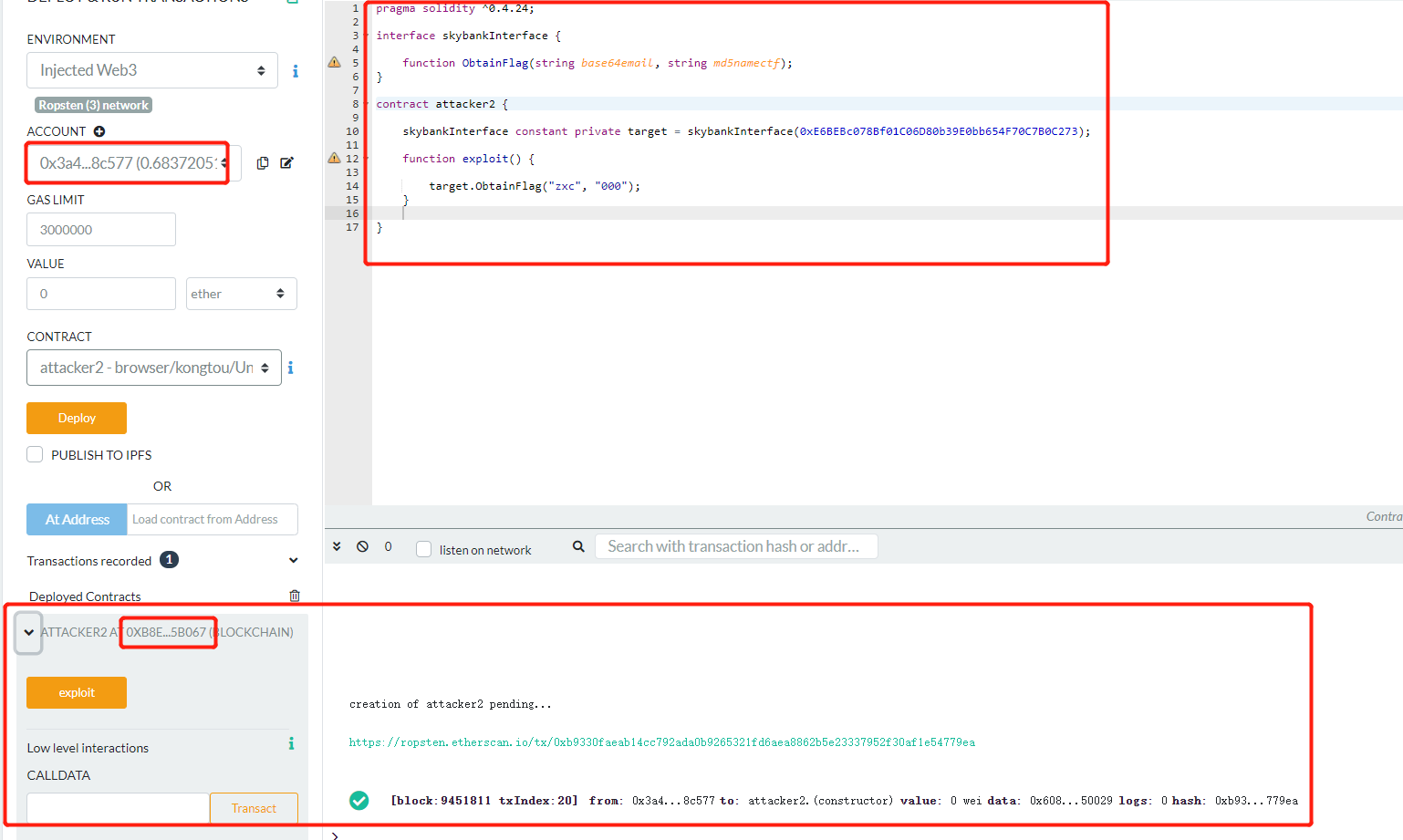Image resolution: width=1403 pixels, height=840 pixels.
Task: Click the warning icon on line 12
Action: point(335,158)
